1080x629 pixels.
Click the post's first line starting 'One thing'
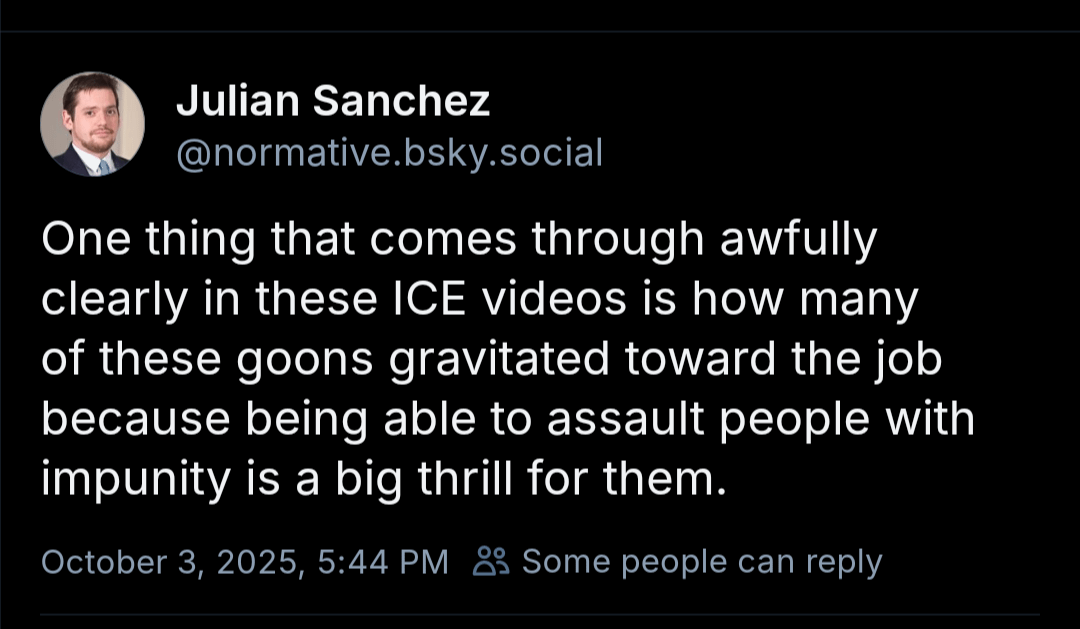click(458, 240)
